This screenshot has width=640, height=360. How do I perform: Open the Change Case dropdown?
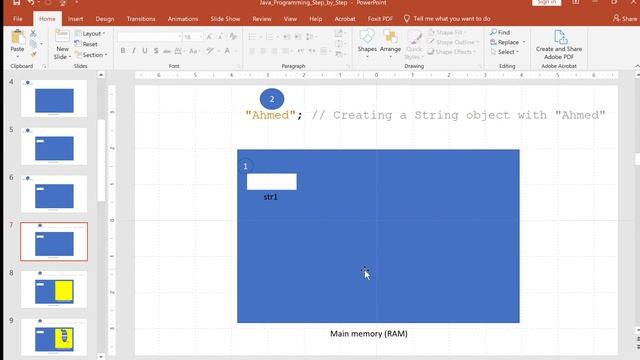click(194, 51)
